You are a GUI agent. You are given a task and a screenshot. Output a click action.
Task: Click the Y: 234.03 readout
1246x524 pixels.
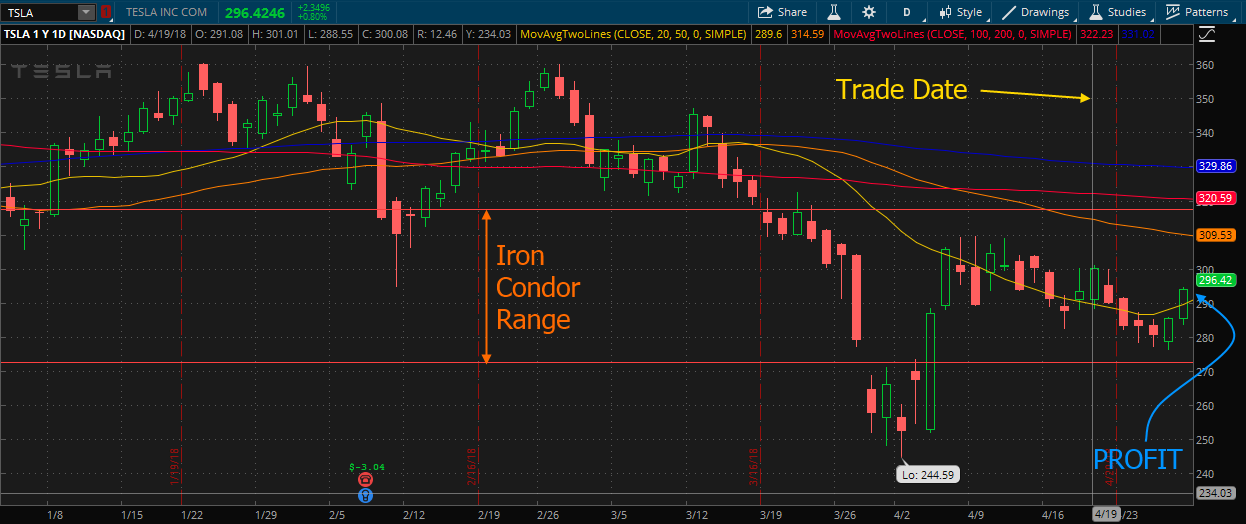[x=490, y=34]
